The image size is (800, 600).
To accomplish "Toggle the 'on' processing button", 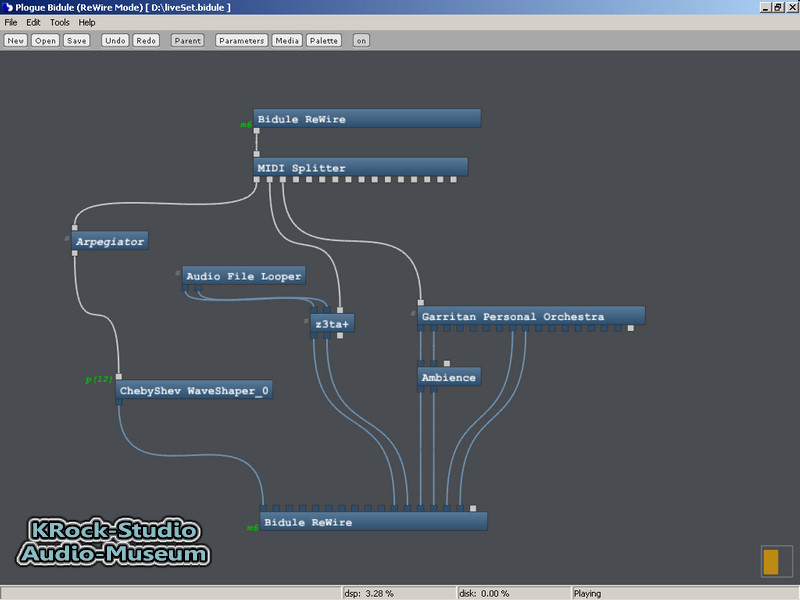I will 361,41.
